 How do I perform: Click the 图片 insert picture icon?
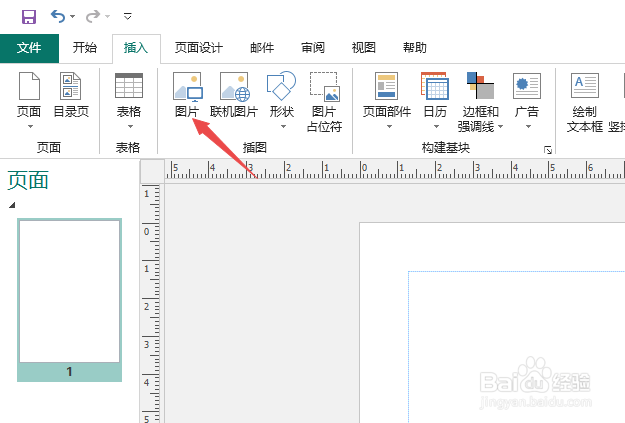click(x=187, y=86)
